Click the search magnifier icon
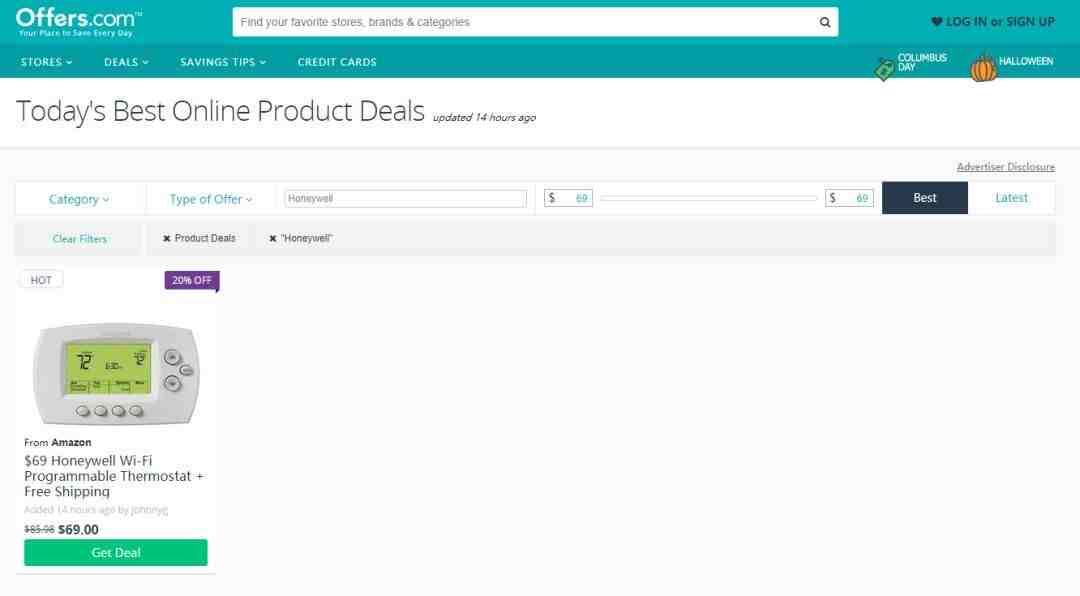Viewport: 1080px width, 596px height. click(x=824, y=22)
